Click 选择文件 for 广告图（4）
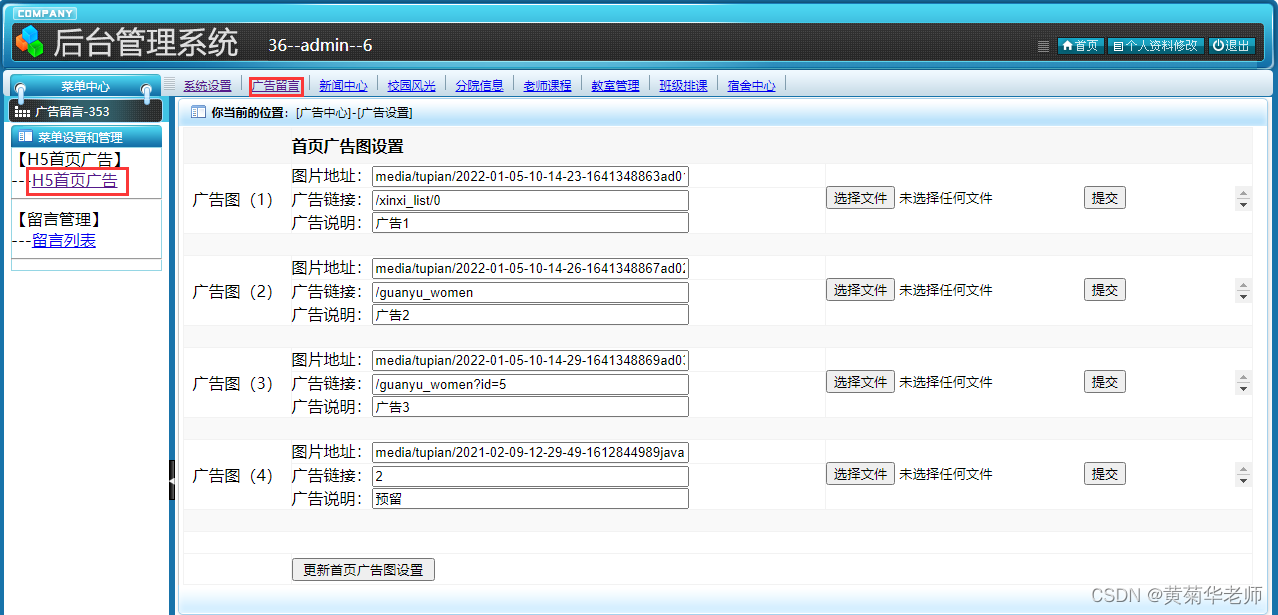The height and width of the screenshot is (615, 1278). pyautogui.click(x=860, y=474)
